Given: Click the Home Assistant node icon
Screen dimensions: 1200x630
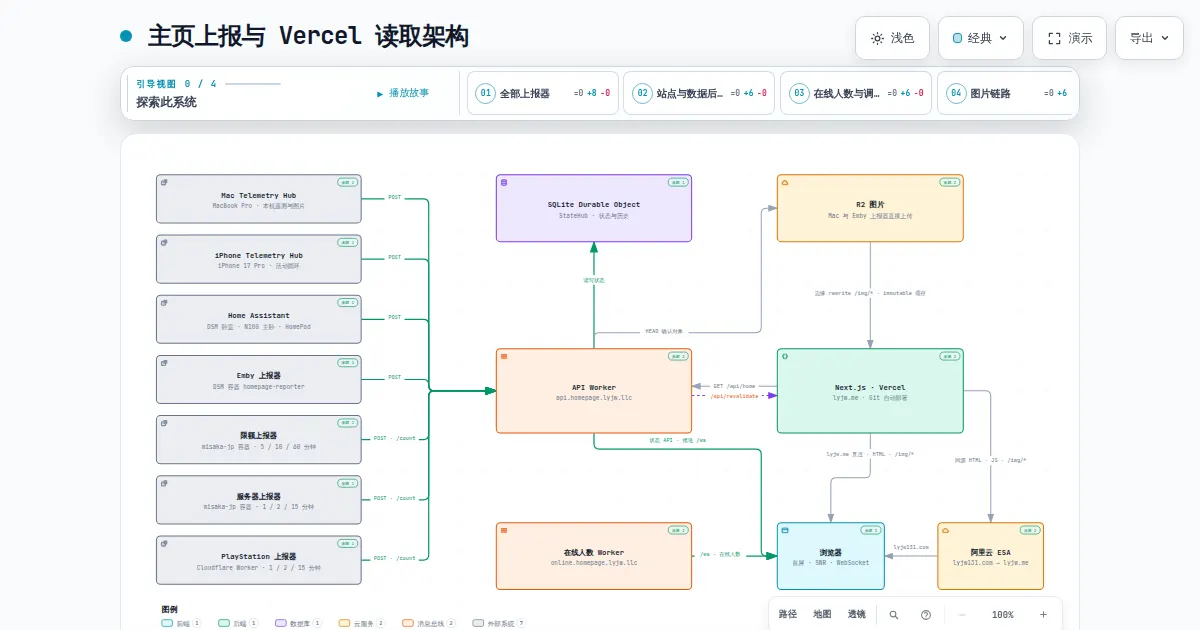Looking at the screenshot, I should pos(164,302).
